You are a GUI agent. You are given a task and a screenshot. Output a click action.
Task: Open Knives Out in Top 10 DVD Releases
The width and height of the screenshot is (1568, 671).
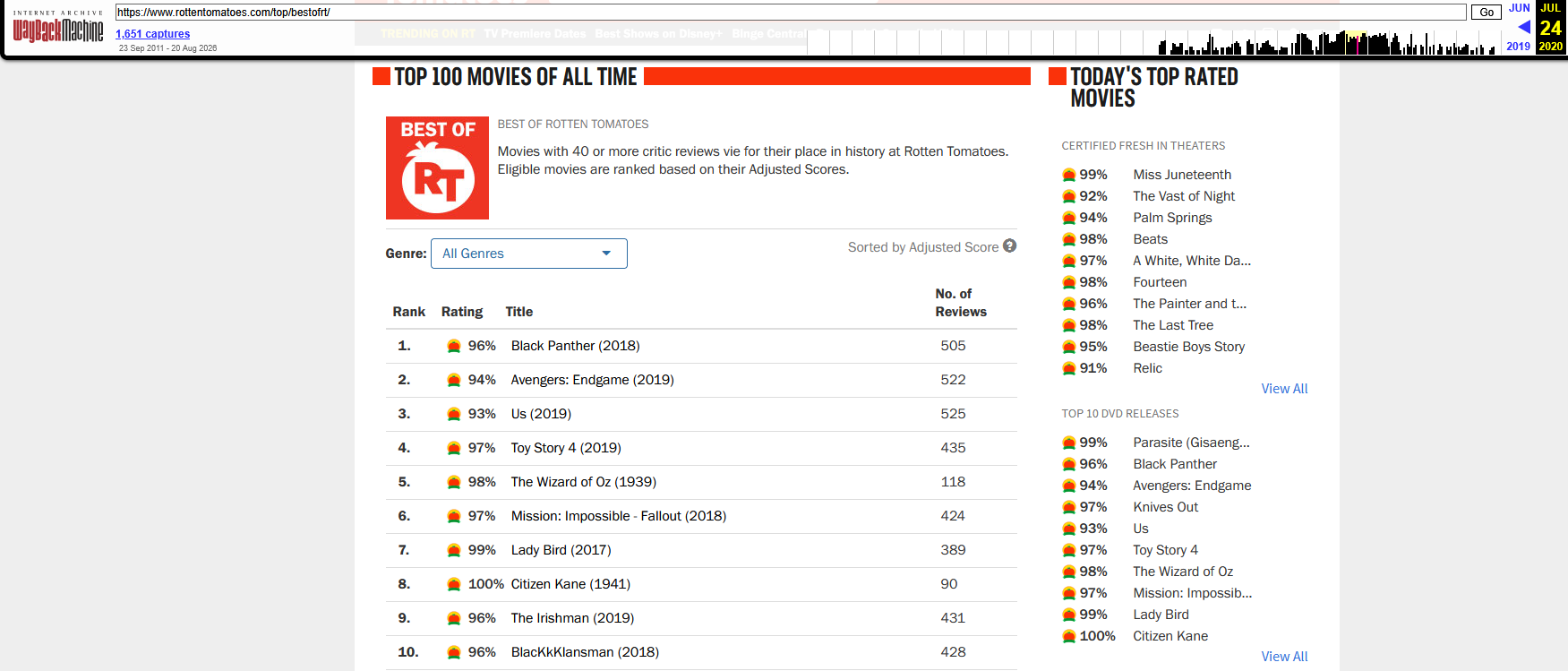click(1165, 507)
